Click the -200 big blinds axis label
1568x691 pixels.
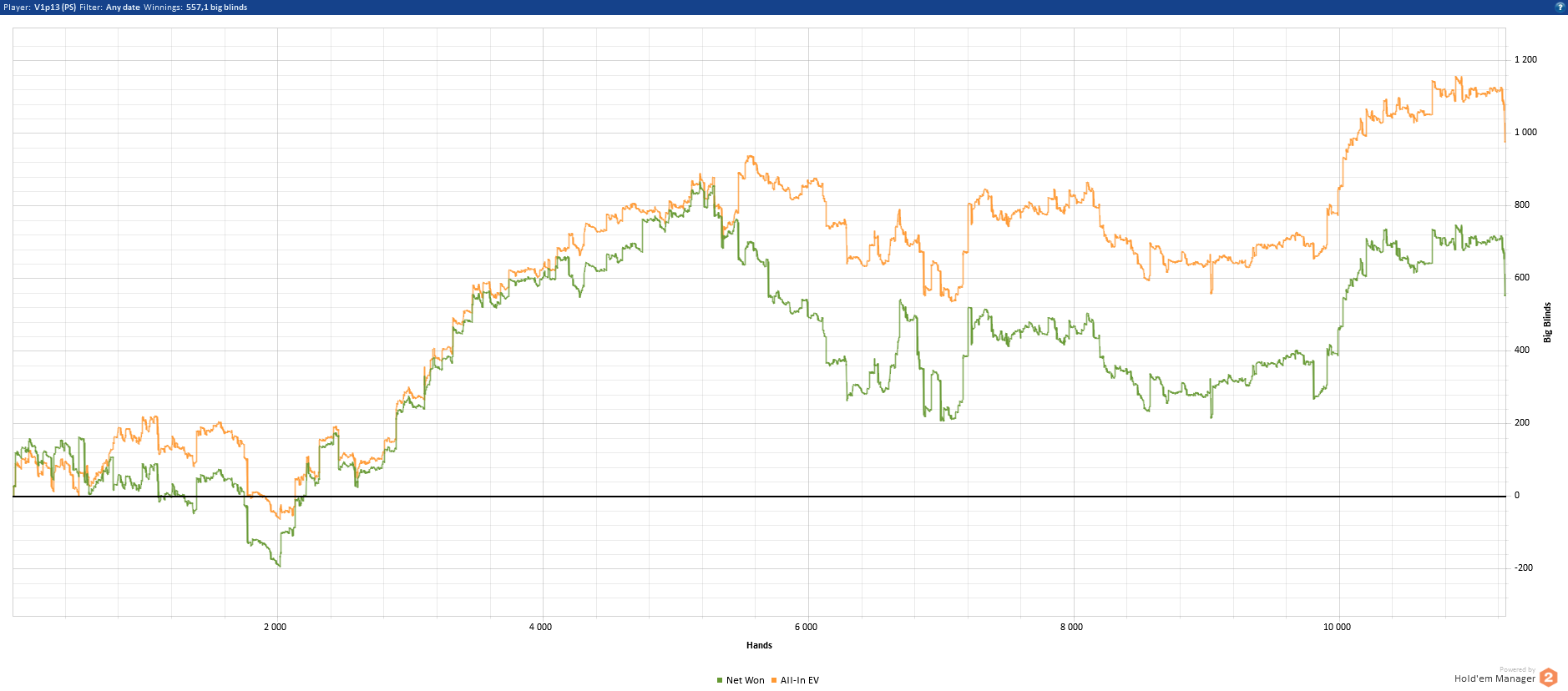1524,567
